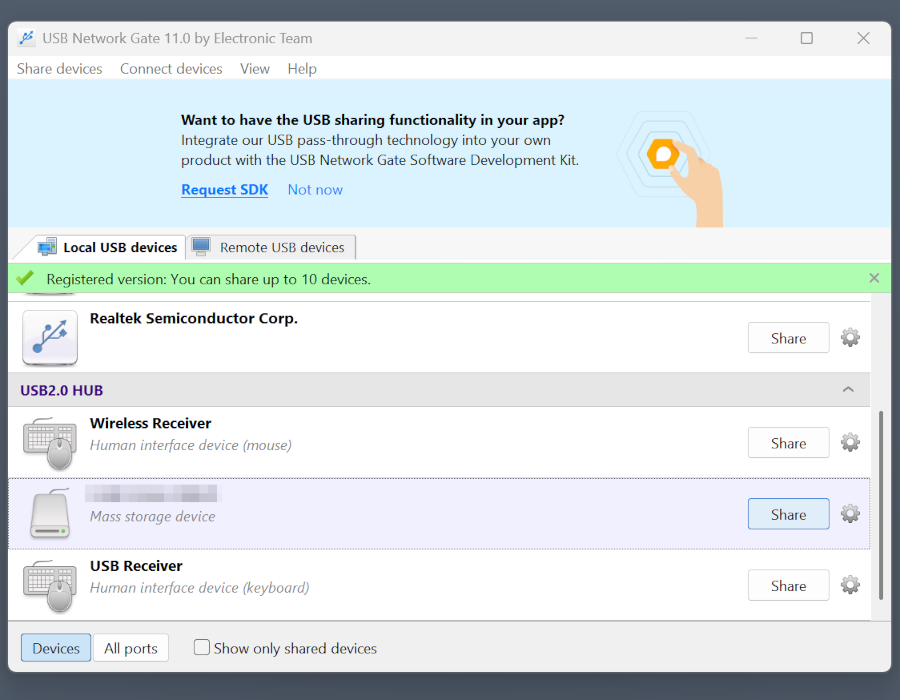The width and height of the screenshot is (900, 700).
Task: Toggle Show only shared devices checkbox
Action: click(201, 647)
